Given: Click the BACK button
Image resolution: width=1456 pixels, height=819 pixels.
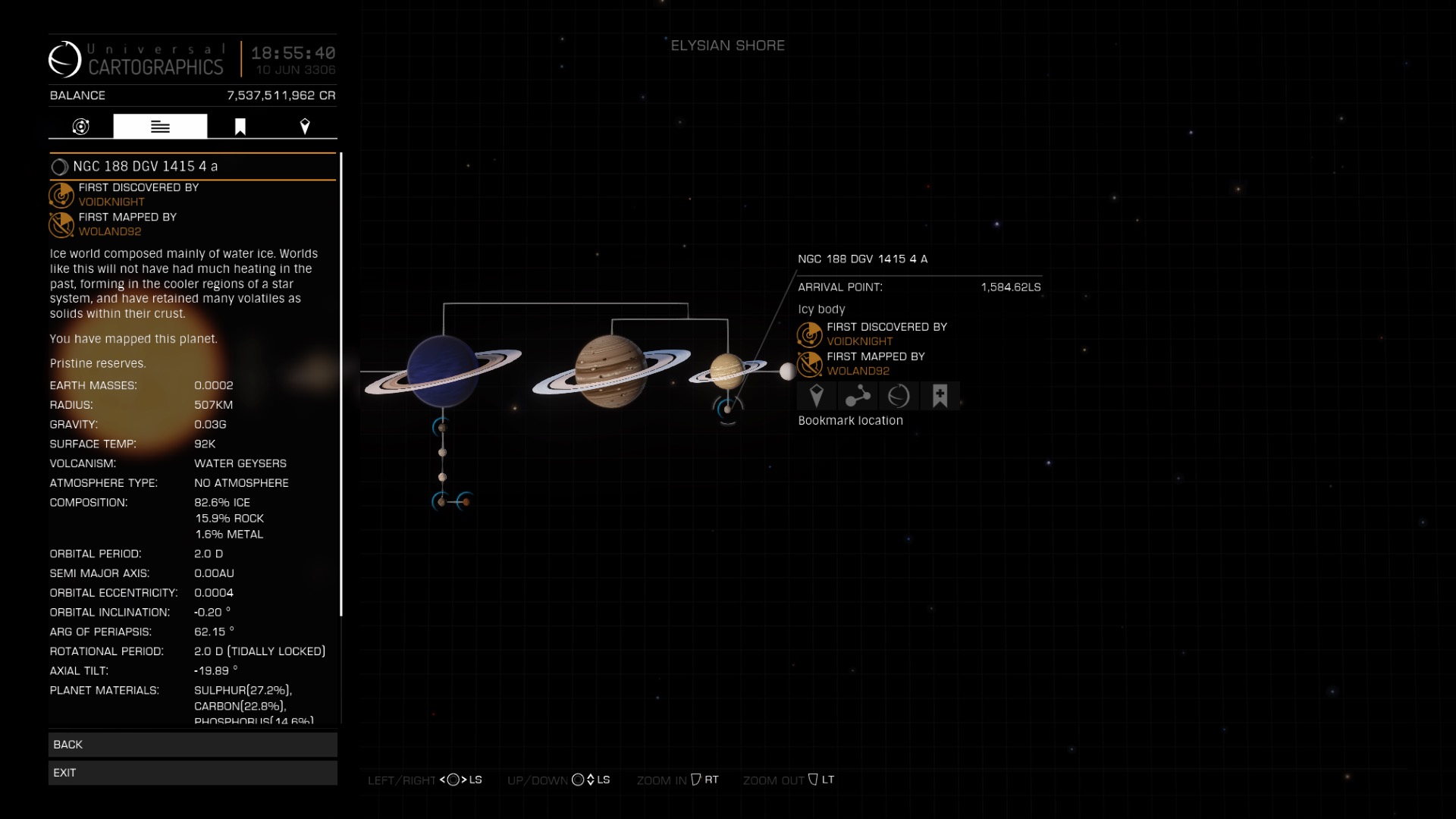Looking at the screenshot, I should (x=193, y=745).
